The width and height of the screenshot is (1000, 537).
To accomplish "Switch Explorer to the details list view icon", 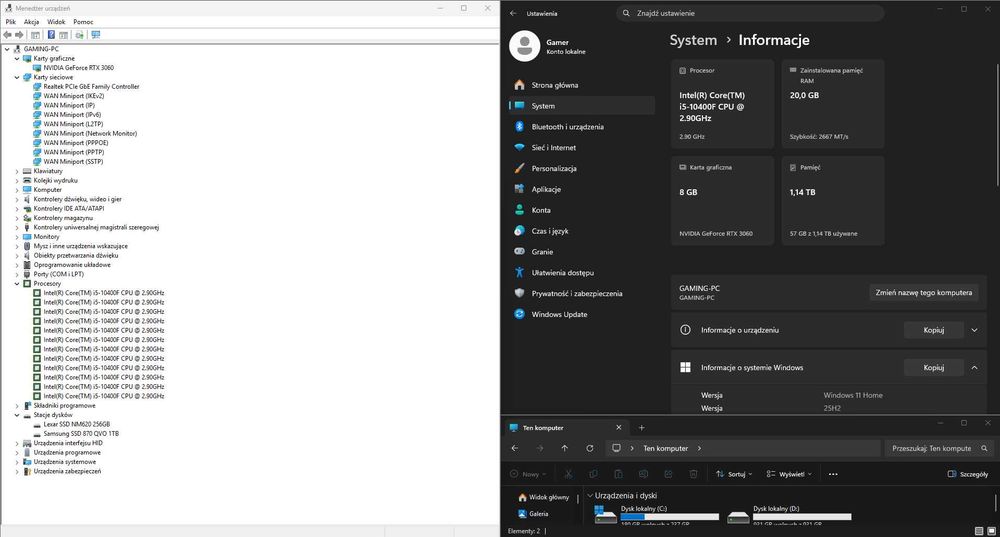I will 979,531.
